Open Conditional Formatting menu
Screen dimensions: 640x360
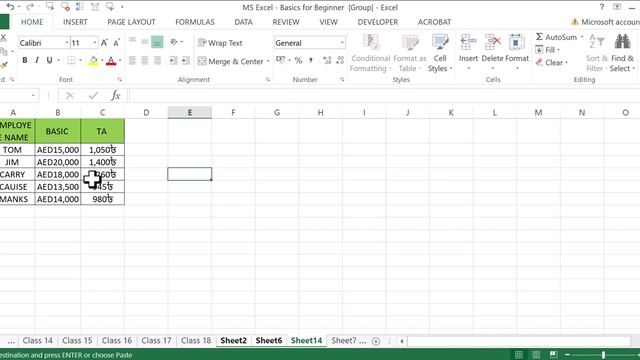tap(371, 53)
